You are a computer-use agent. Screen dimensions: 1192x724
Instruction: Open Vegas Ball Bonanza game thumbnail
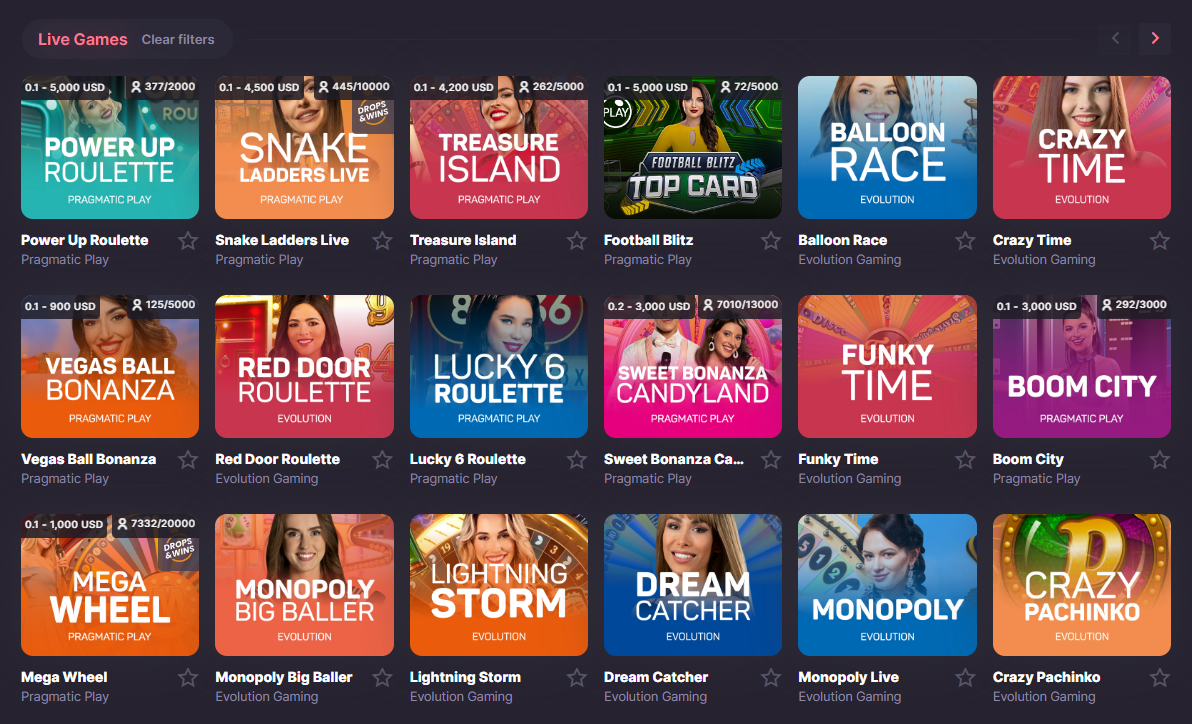tap(110, 367)
